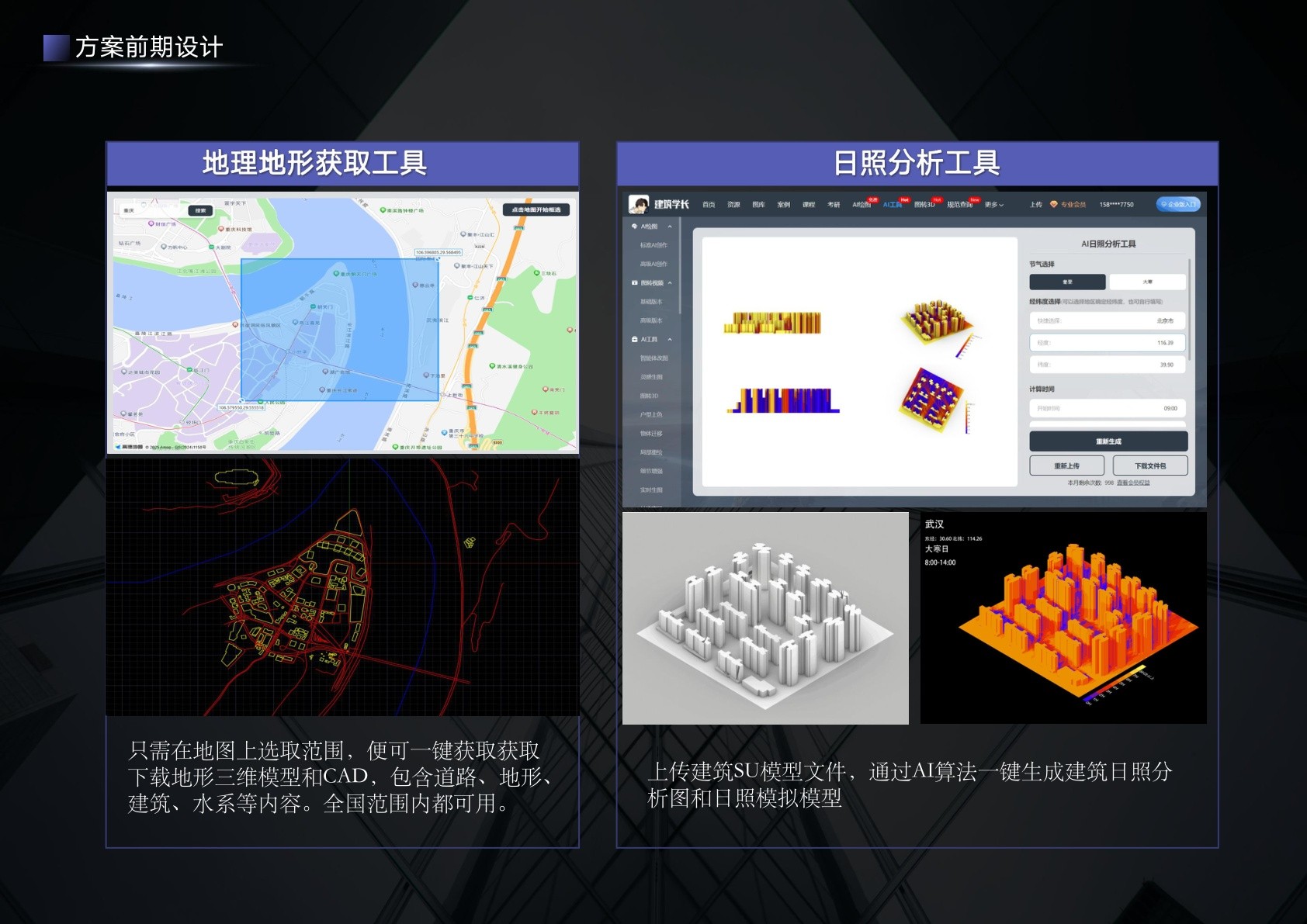Click the AI工具 sidebar toolbox icon
Screen dimensions: 1307x924
(634, 340)
